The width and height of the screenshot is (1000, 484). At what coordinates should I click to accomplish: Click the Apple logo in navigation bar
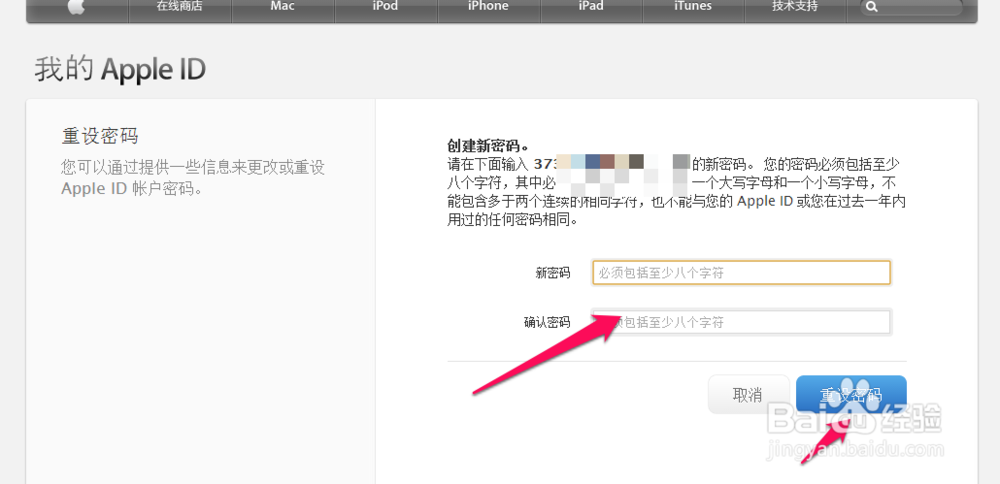[x=77, y=7]
